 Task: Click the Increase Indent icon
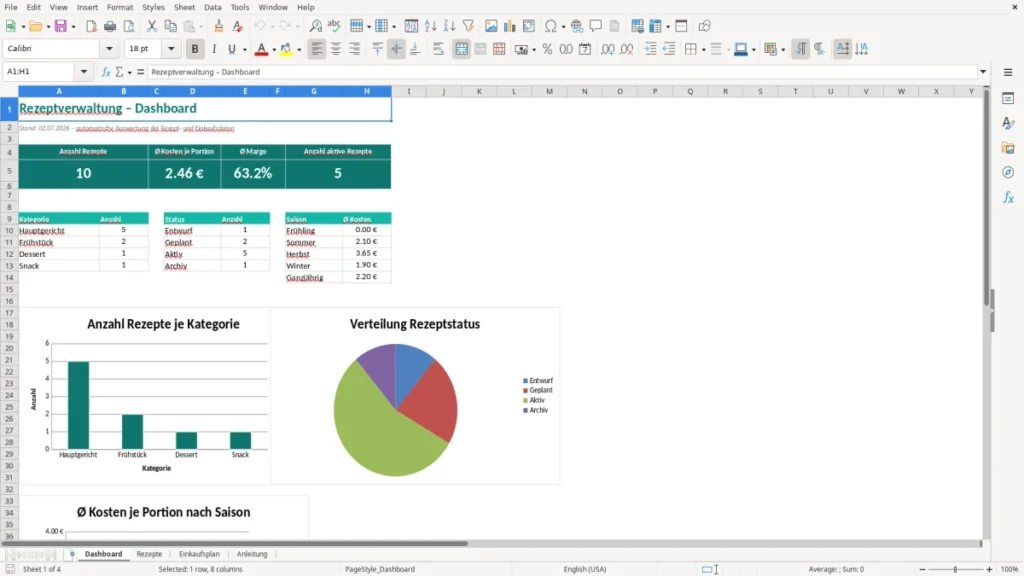click(650, 49)
